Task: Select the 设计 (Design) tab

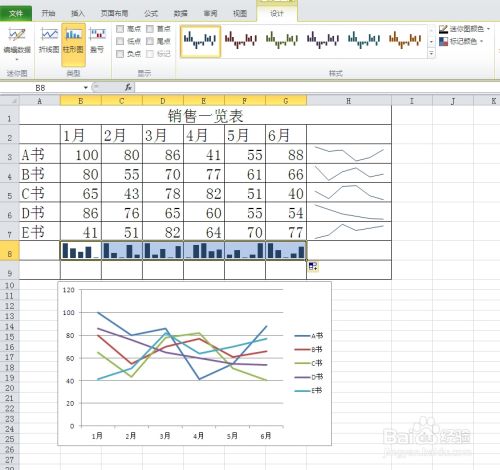Action: click(277, 13)
